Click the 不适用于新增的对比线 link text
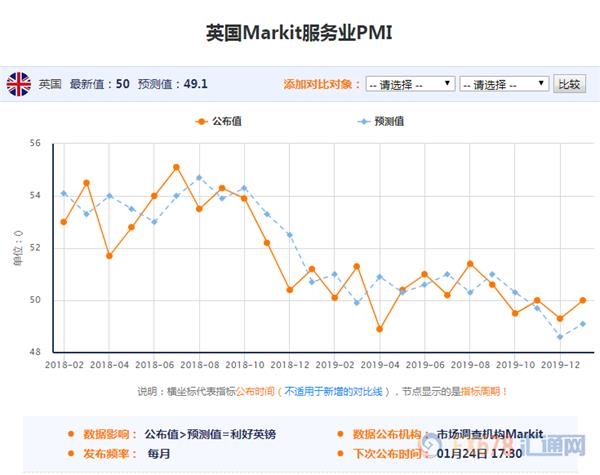The height and width of the screenshot is (475, 600). coord(332,391)
